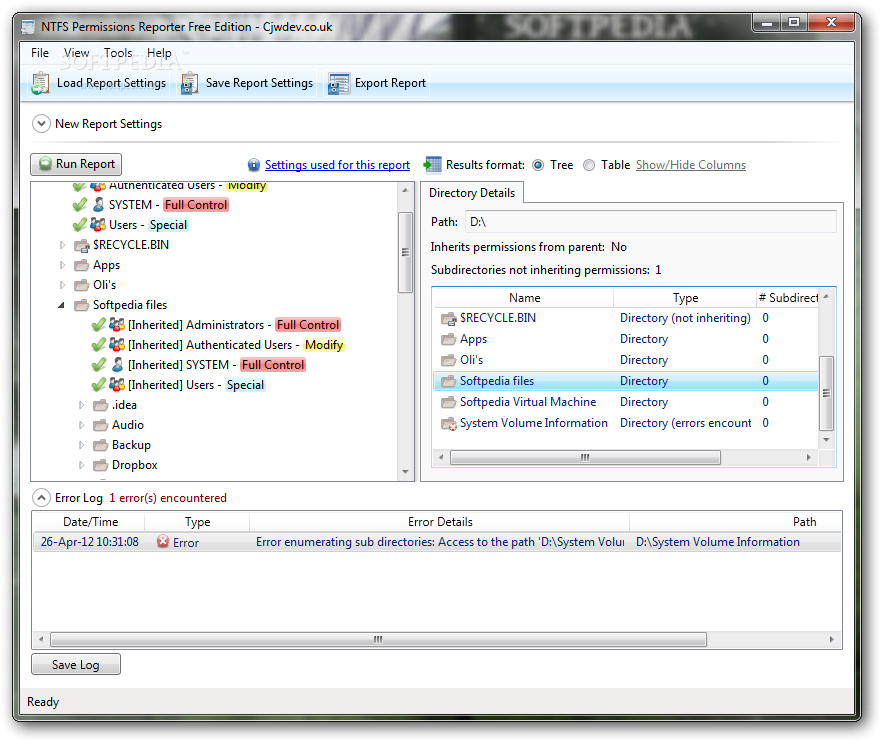Click the error log horizontal scrollbar thumb
Viewport: 882px width, 742px height.
click(378, 640)
